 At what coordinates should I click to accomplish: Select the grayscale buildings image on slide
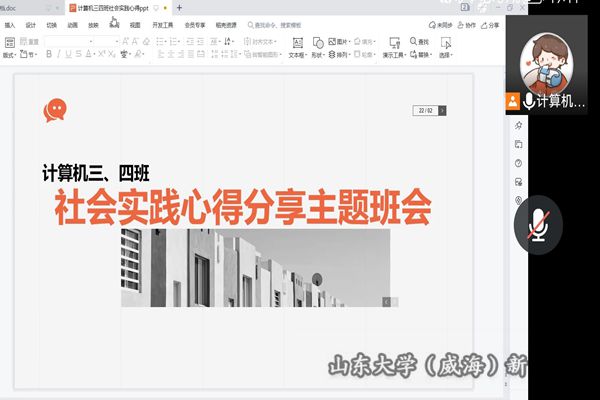pyautogui.click(x=256, y=268)
